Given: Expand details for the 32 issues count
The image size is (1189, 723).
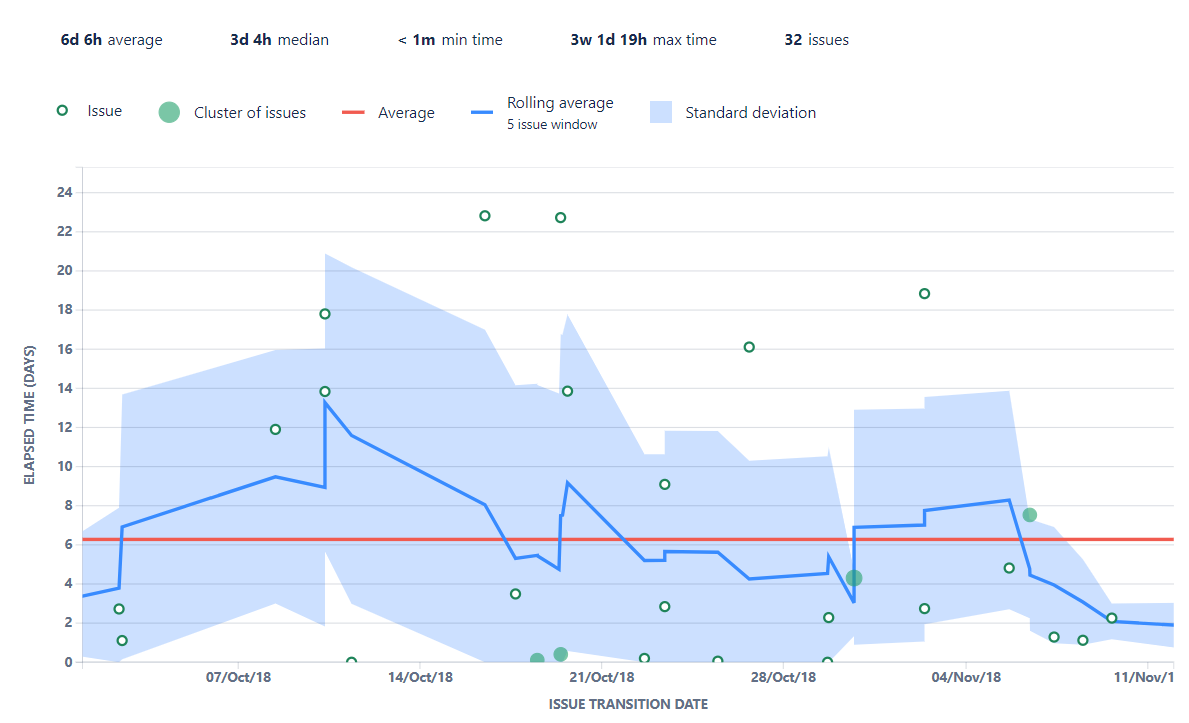Looking at the screenshot, I should click(x=817, y=40).
